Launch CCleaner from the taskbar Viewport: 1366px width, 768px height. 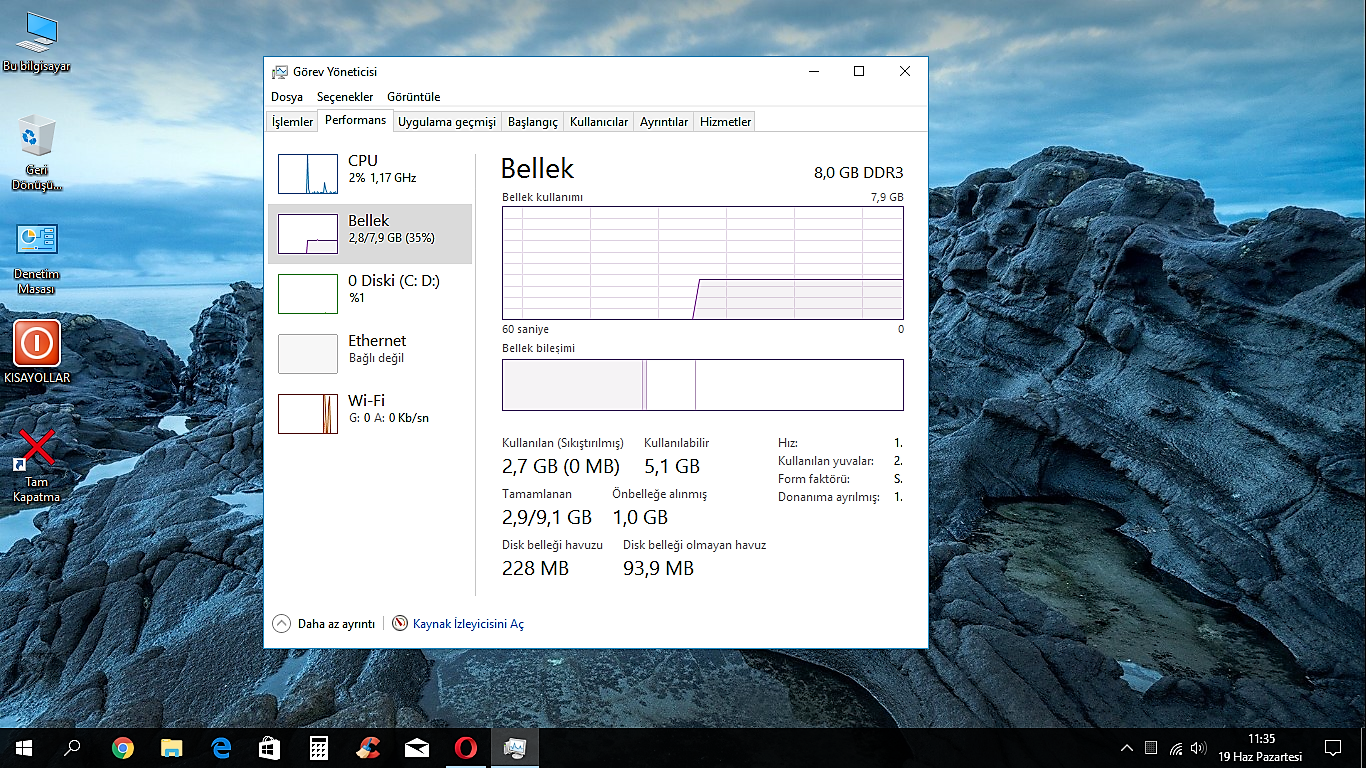[368, 747]
